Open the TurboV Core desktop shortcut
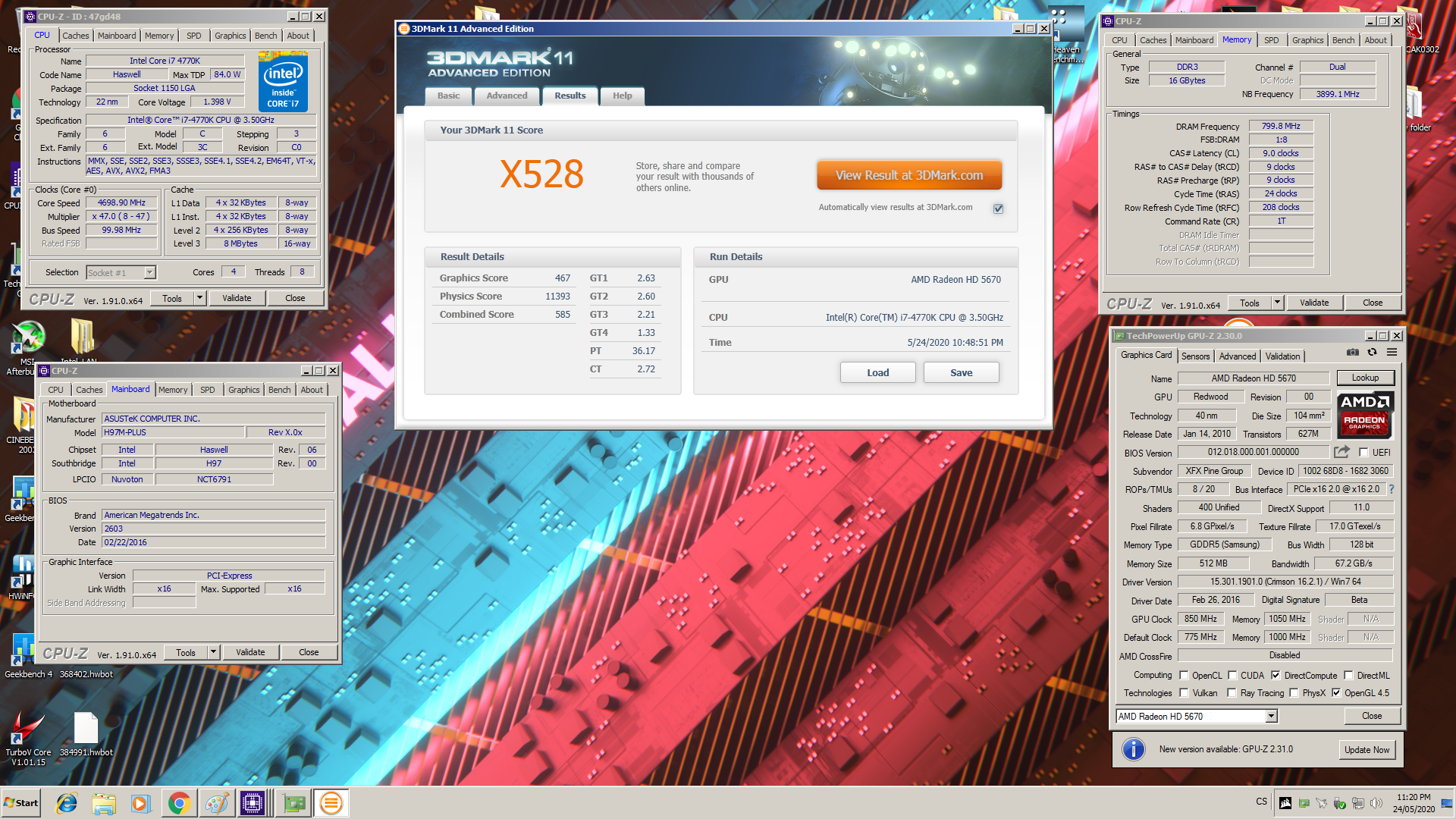 coord(28,738)
